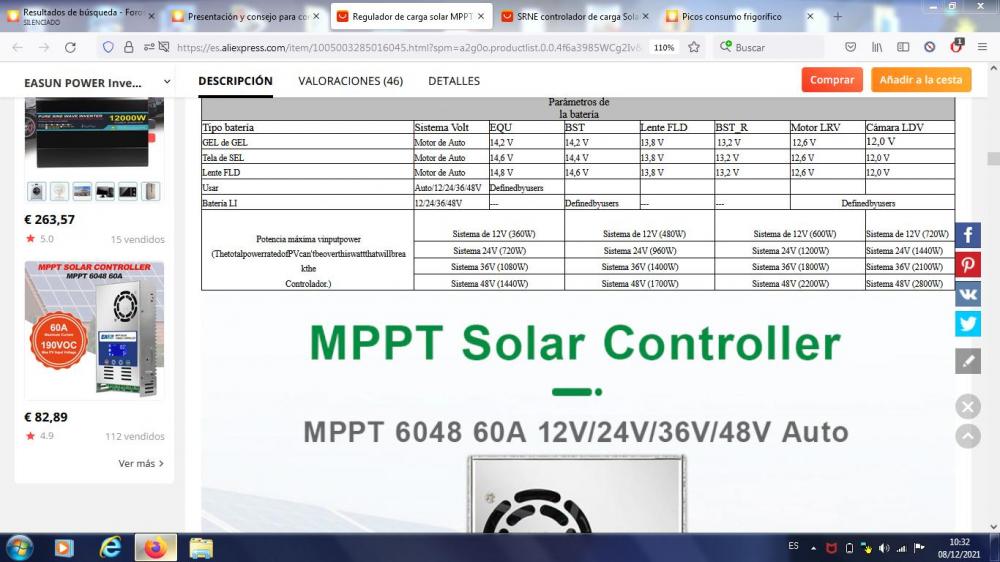Click the address bar URL

click(408, 47)
